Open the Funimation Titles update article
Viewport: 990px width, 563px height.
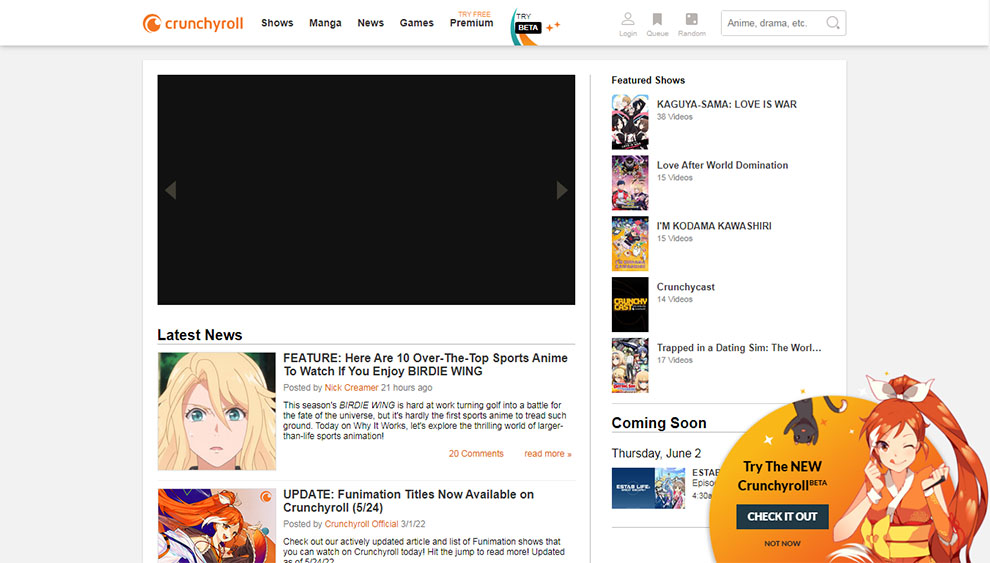click(409, 501)
